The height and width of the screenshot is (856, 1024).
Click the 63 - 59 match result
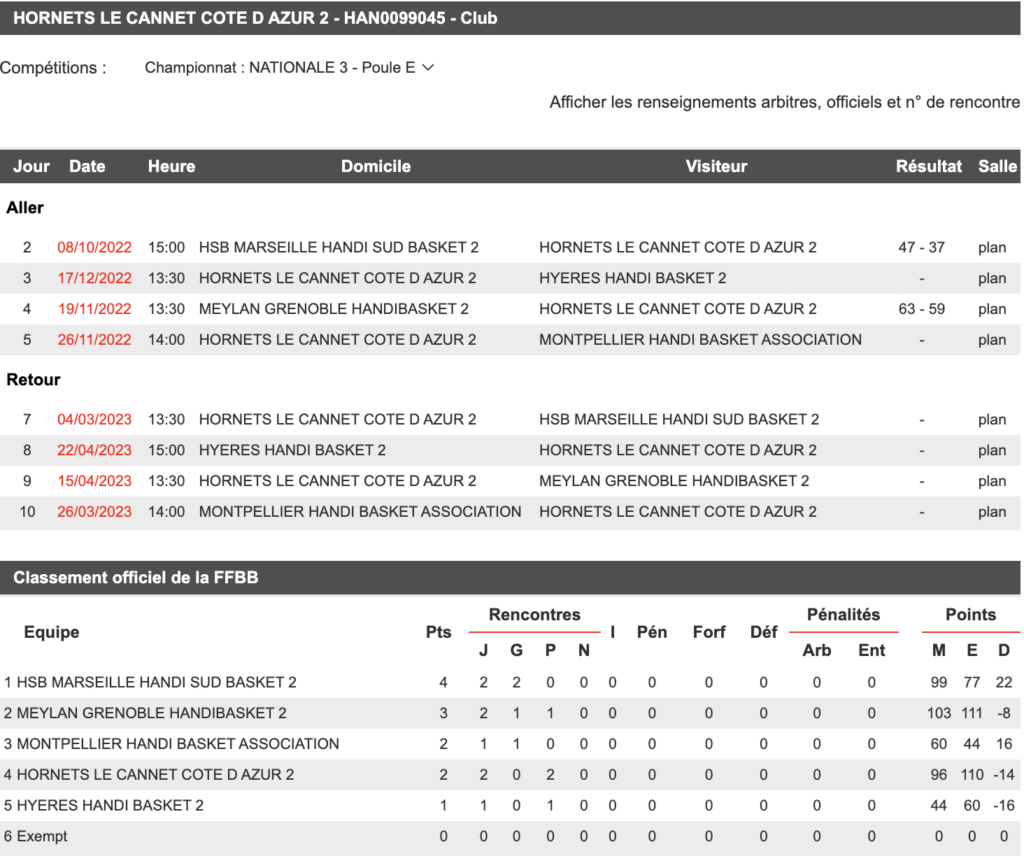pos(921,309)
